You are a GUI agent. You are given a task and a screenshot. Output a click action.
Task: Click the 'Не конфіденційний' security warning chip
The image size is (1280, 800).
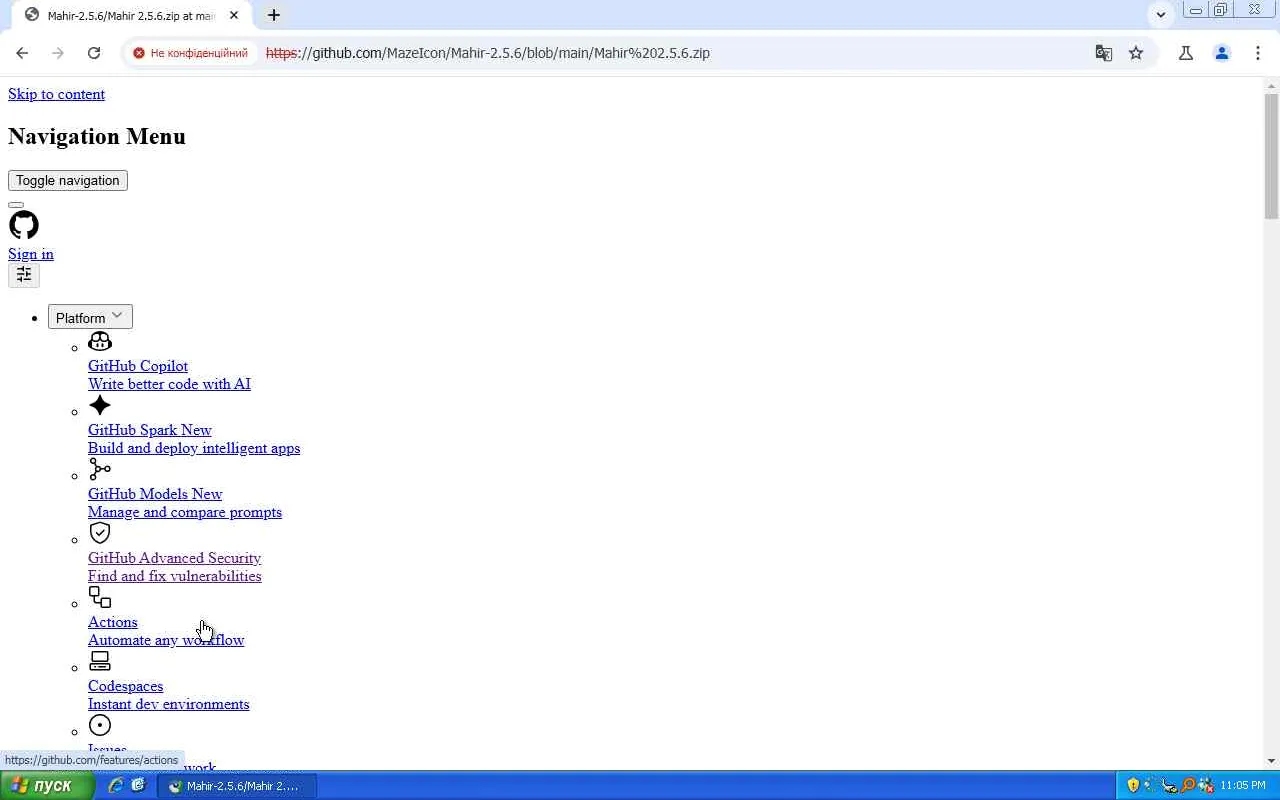(x=191, y=53)
